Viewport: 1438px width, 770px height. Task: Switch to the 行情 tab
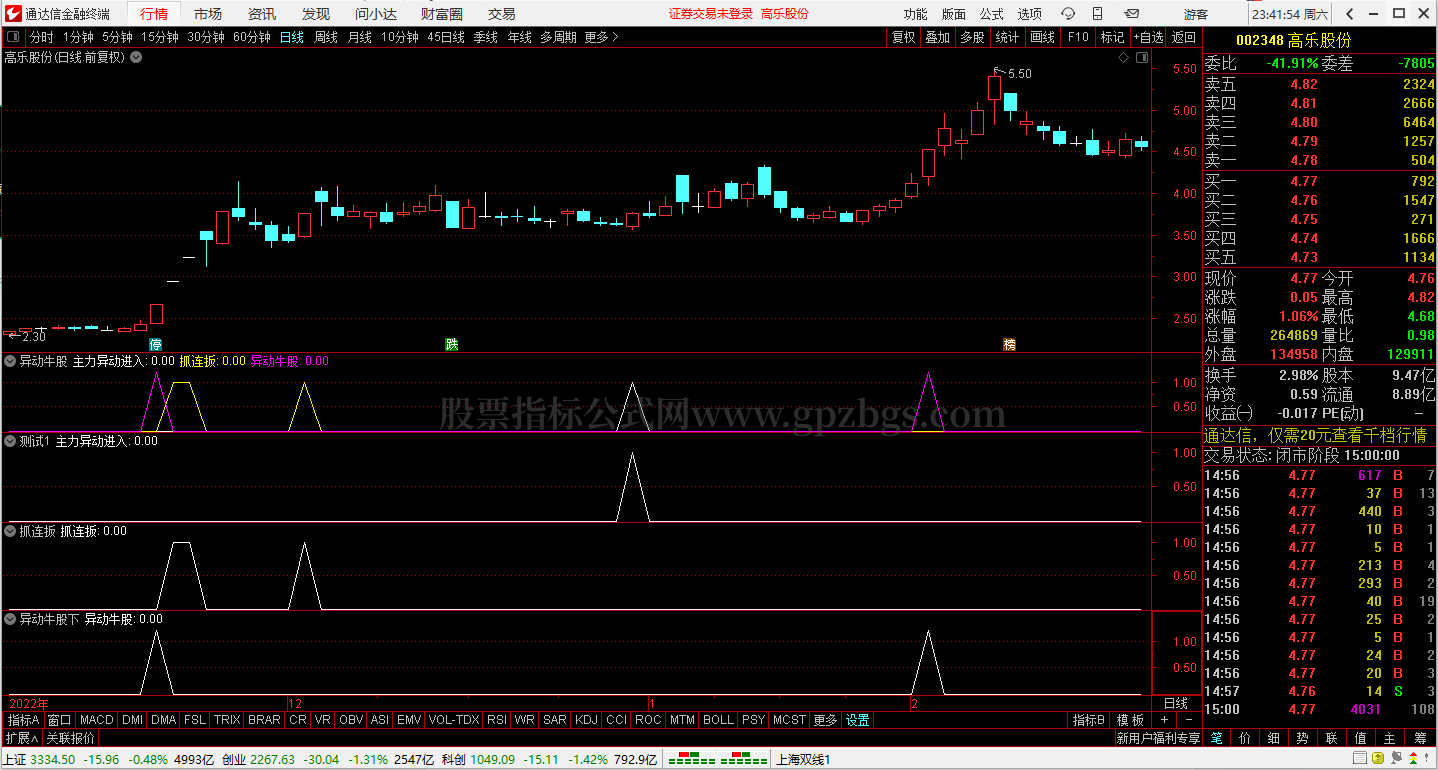(x=154, y=14)
